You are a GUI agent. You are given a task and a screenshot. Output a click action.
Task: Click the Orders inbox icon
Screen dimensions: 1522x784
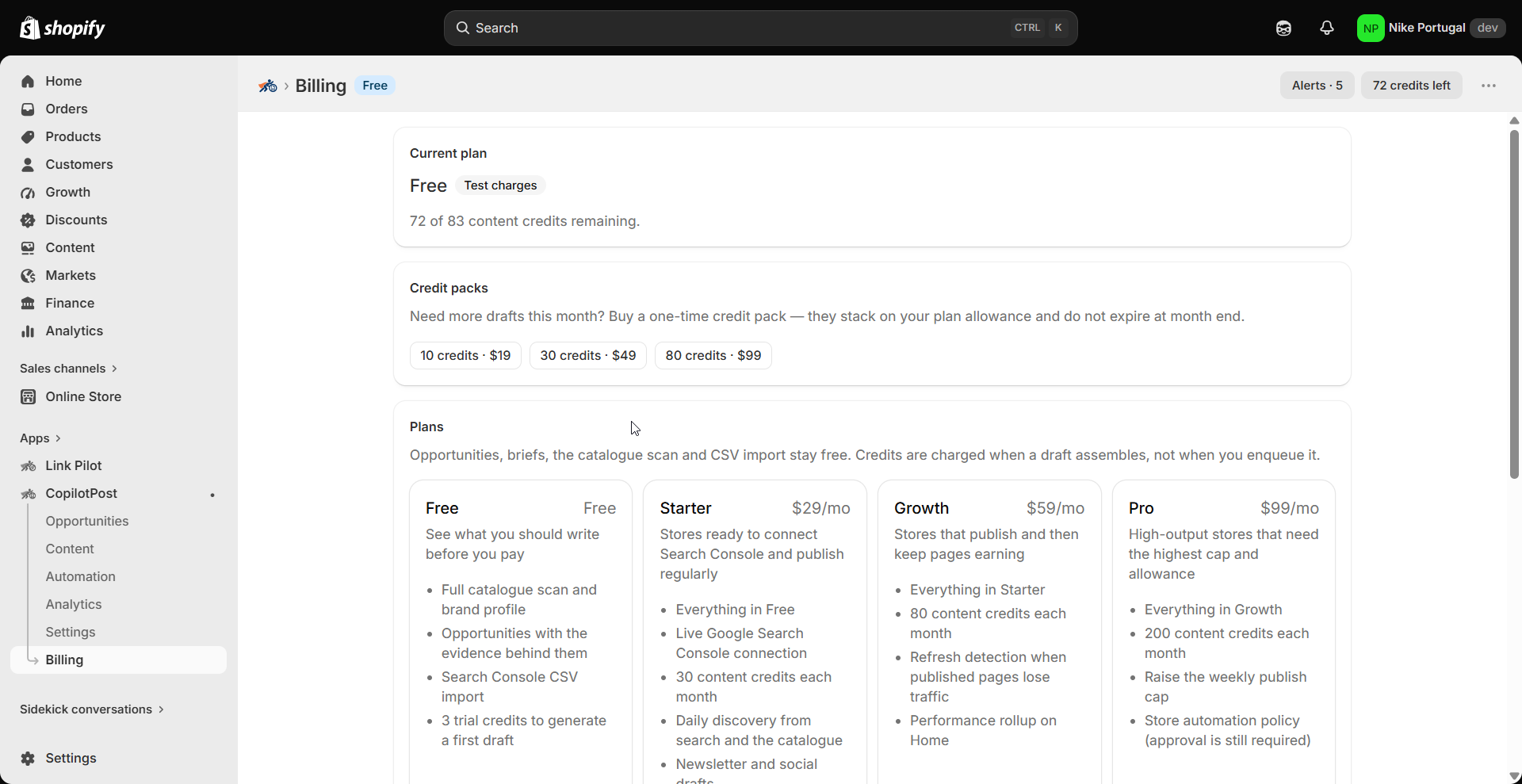[28, 109]
